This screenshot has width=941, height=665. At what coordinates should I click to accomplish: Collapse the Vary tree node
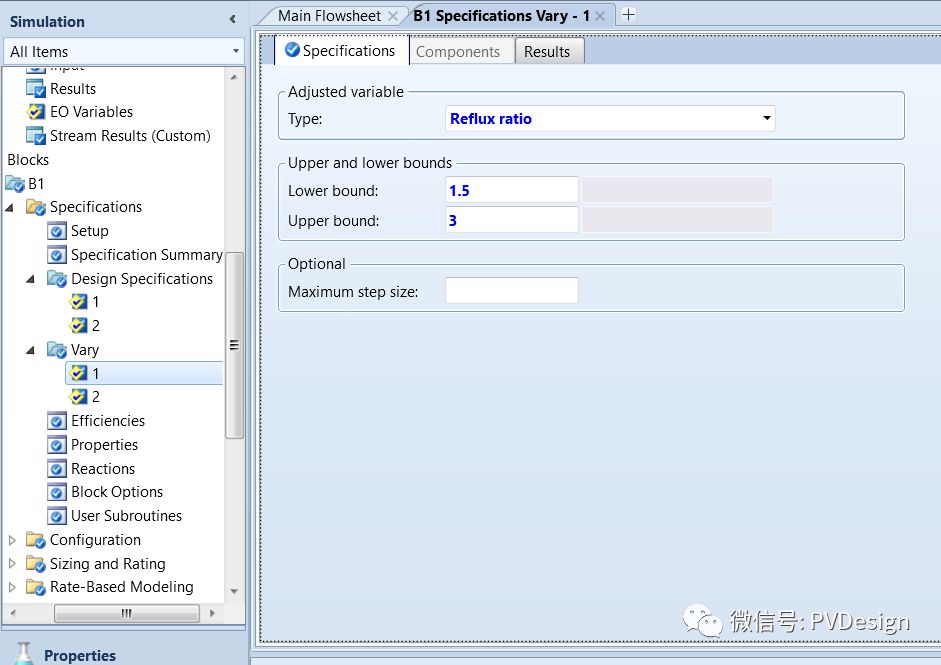click(31, 350)
